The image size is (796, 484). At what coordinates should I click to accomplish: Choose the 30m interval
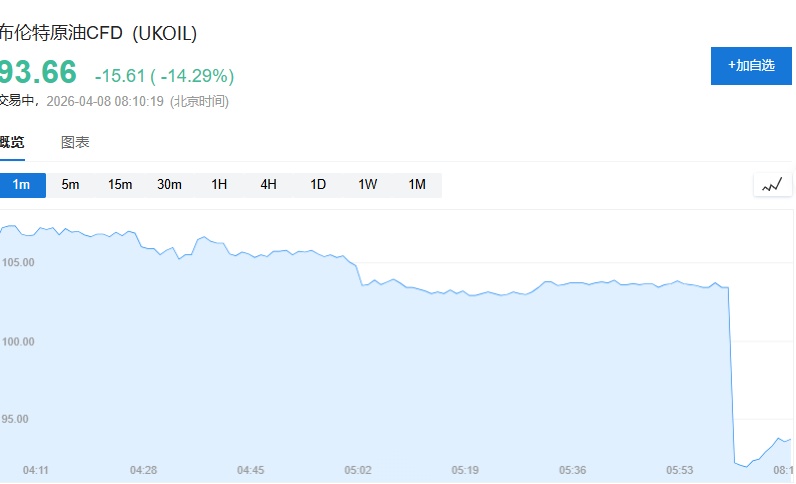(x=169, y=185)
